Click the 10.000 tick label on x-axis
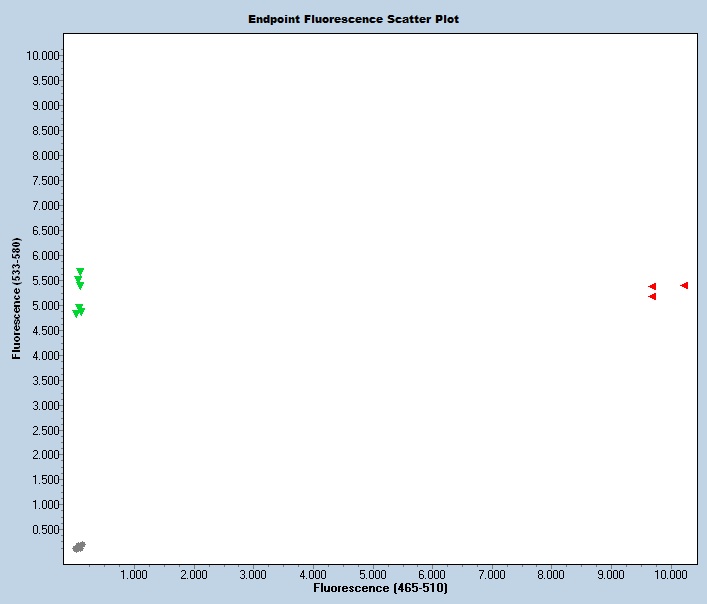The image size is (707, 604). point(670,575)
